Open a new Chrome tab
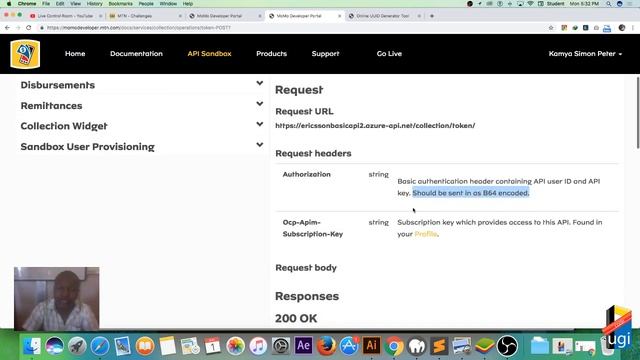Image resolution: width=640 pixels, height=360 pixels. click(432, 16)
